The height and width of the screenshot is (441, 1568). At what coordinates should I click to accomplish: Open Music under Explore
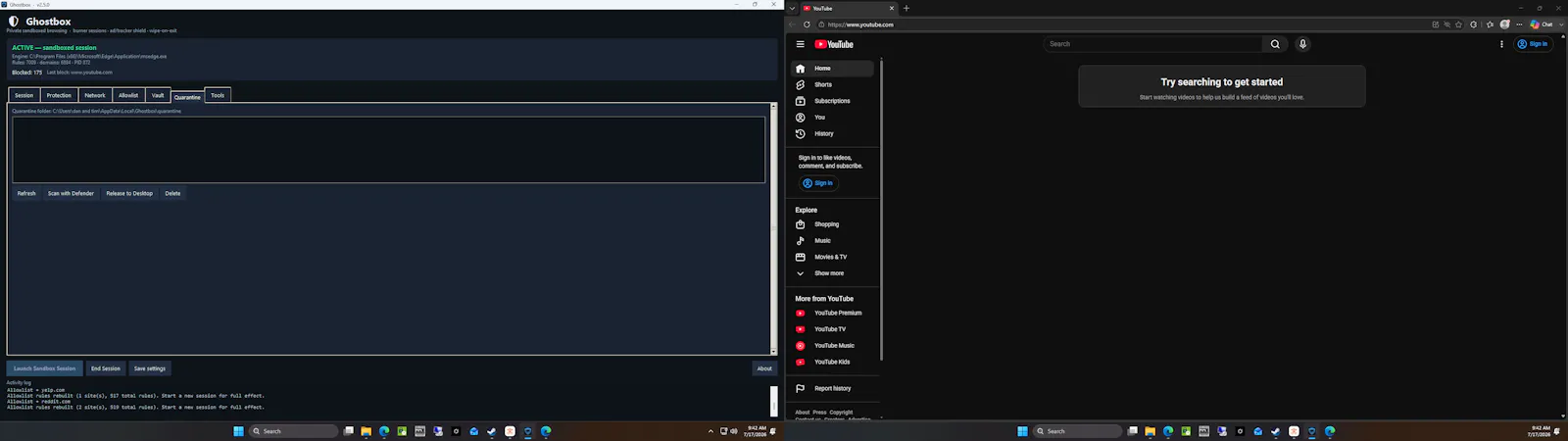tap(832, 241)
